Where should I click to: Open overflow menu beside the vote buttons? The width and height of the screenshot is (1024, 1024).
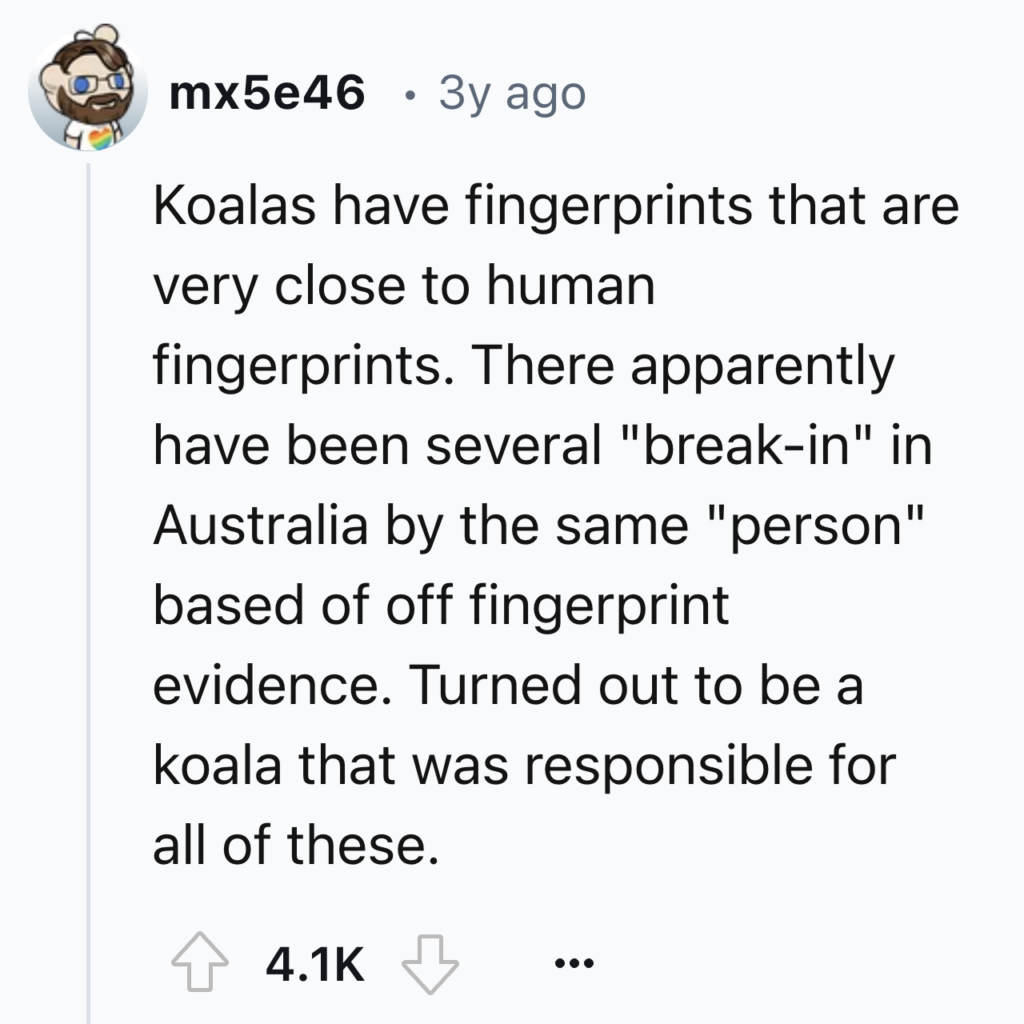coord(572,962)
